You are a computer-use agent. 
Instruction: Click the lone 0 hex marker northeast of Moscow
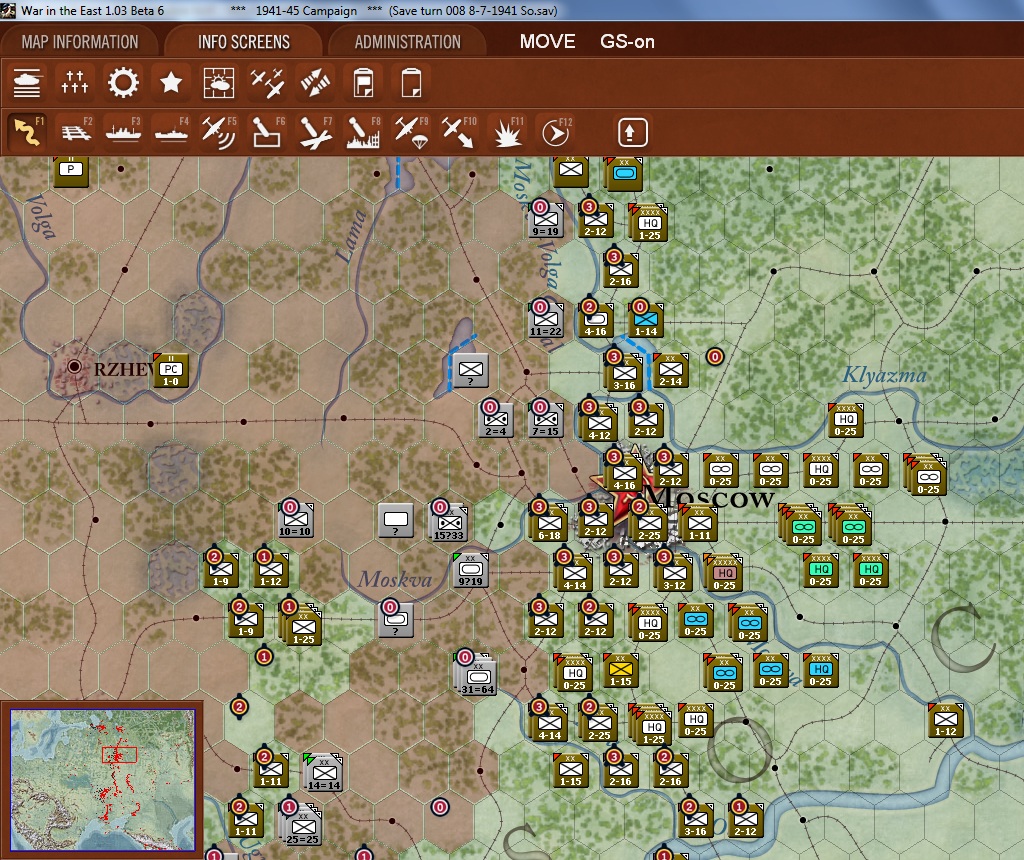pos(715,357)
